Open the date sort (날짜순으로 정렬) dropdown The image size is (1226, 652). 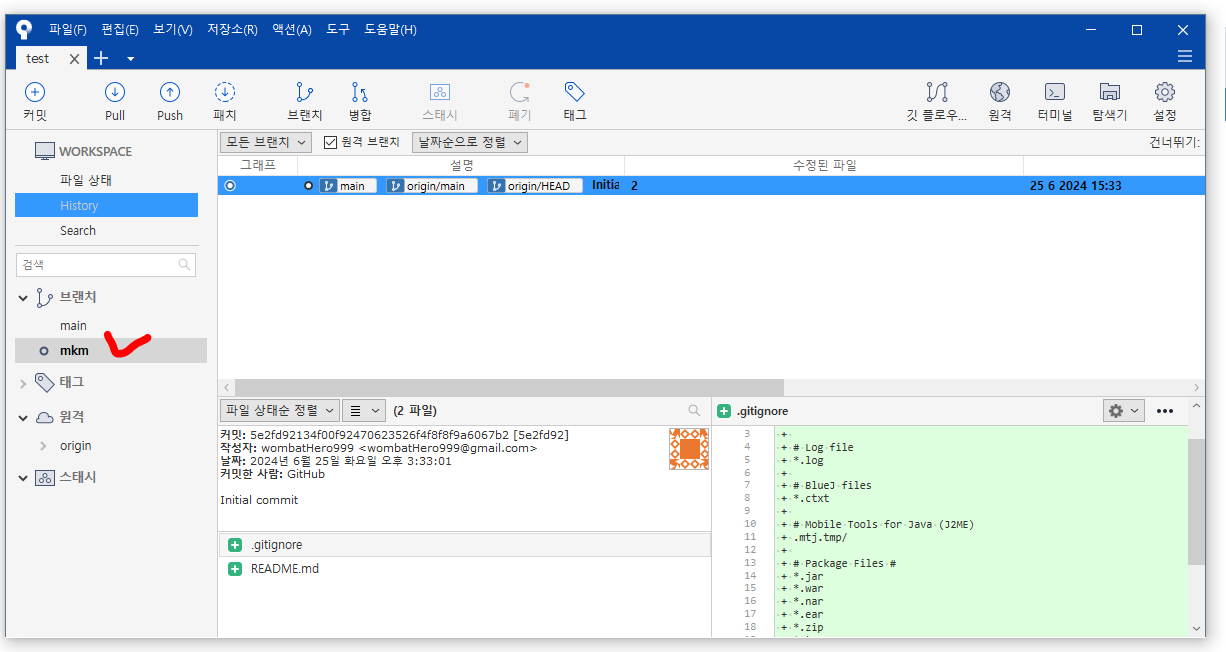469,143
